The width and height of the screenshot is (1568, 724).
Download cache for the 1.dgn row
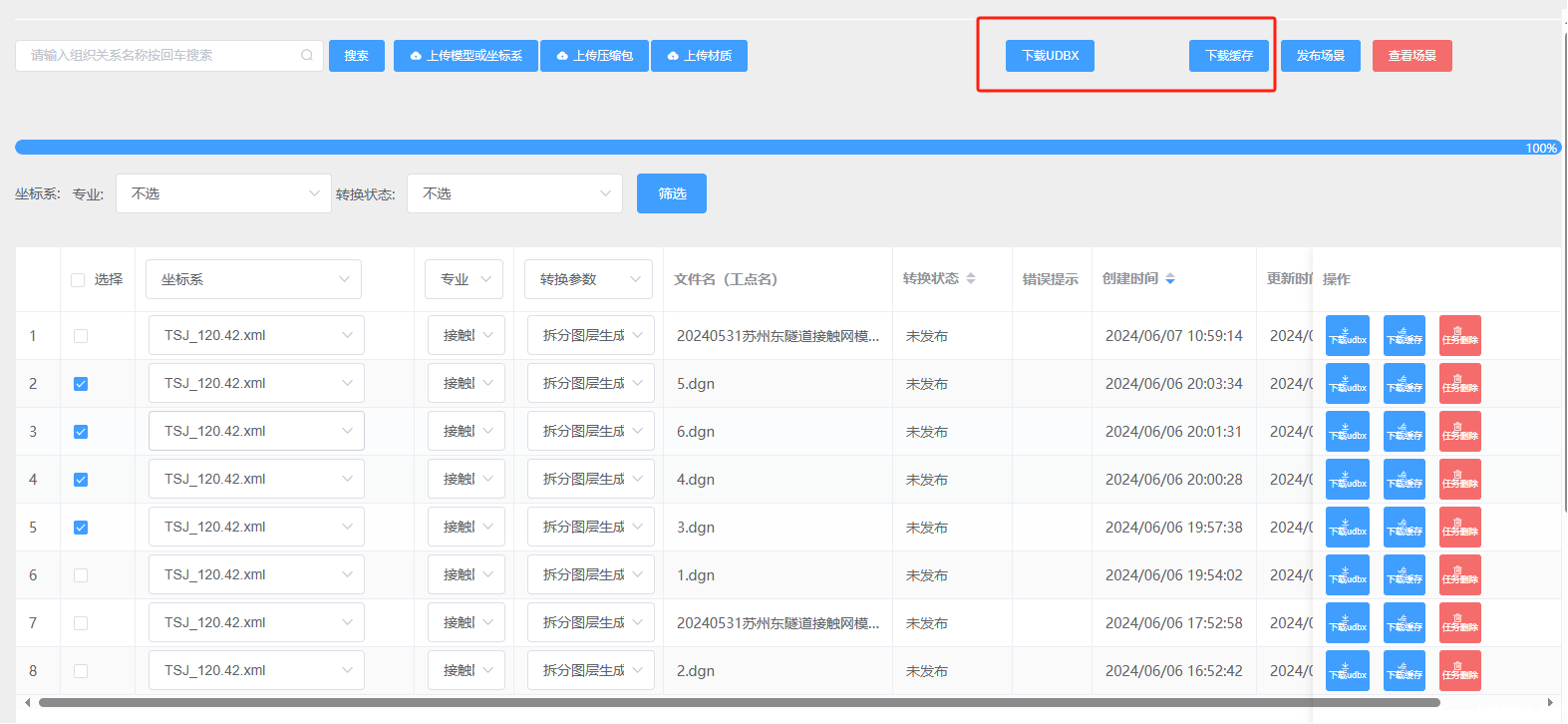click(x=1404, y=575)
